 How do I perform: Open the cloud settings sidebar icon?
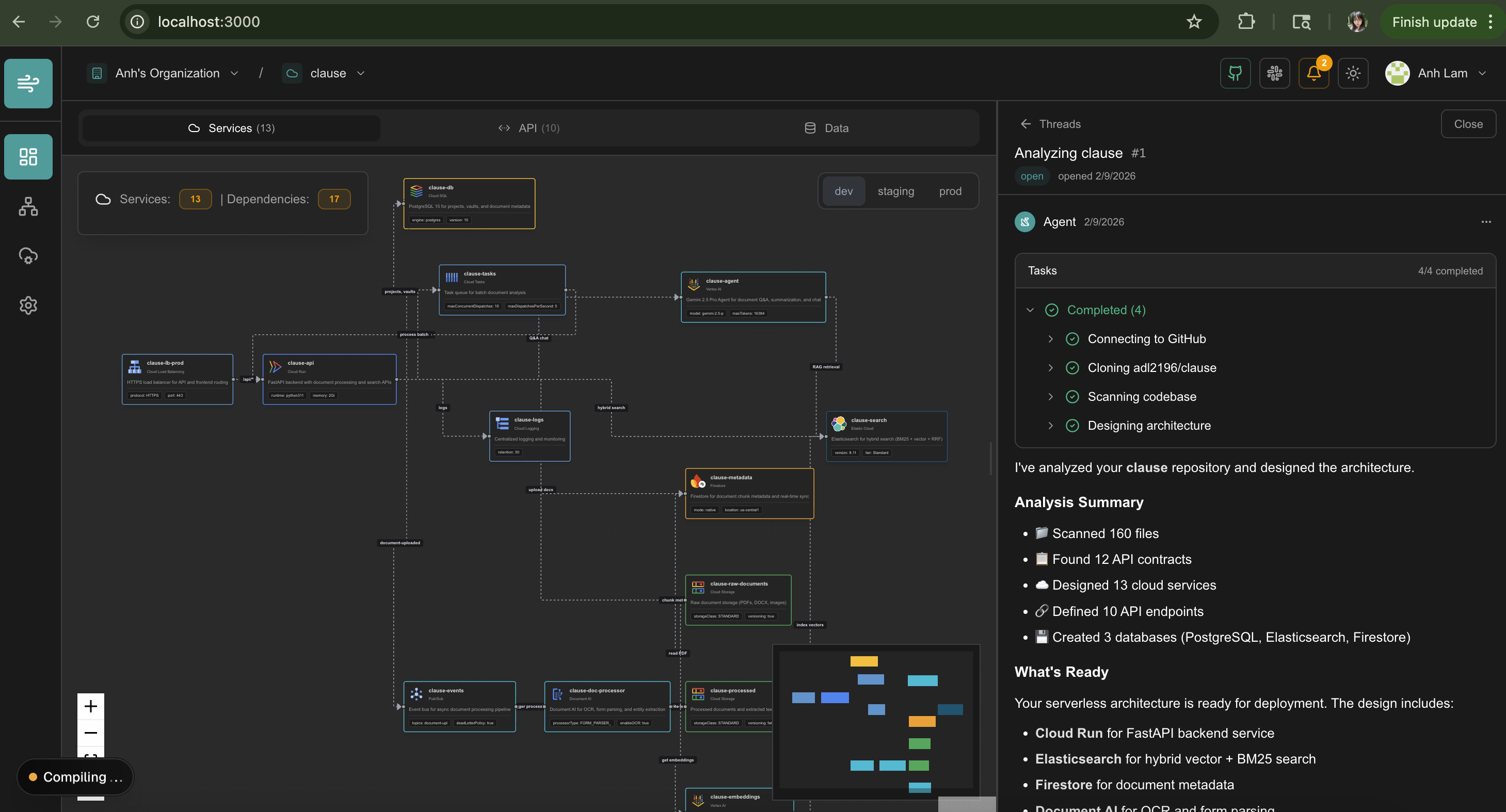[x=28, y=256]
